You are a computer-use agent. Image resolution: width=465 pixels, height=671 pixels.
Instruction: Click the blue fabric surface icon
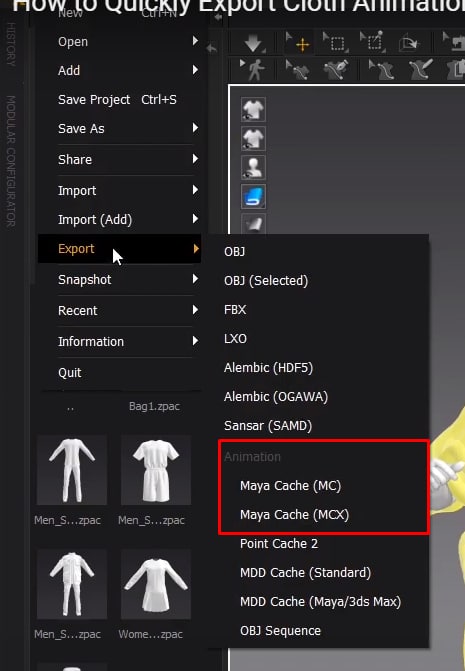[x=253, y=197]
